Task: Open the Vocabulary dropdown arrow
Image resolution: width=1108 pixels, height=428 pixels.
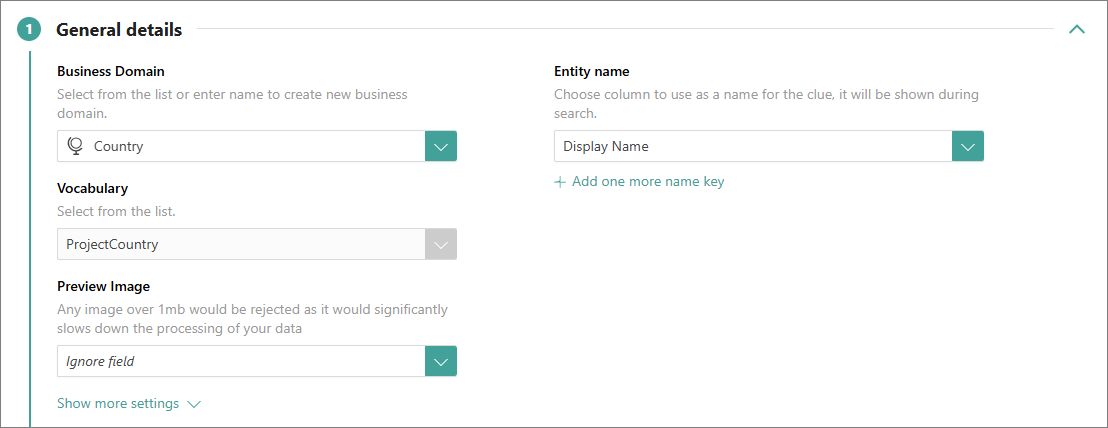Action: coord(441,244)
